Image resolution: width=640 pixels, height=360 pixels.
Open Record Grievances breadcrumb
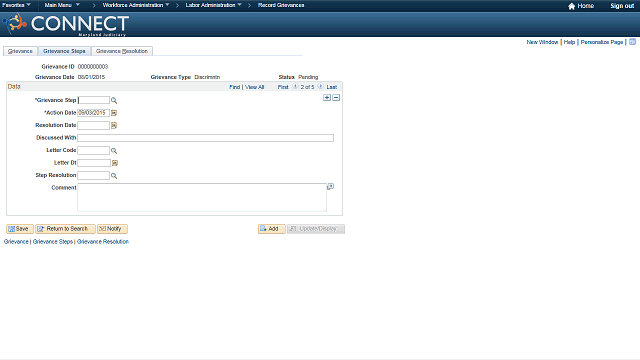point(281,5)
